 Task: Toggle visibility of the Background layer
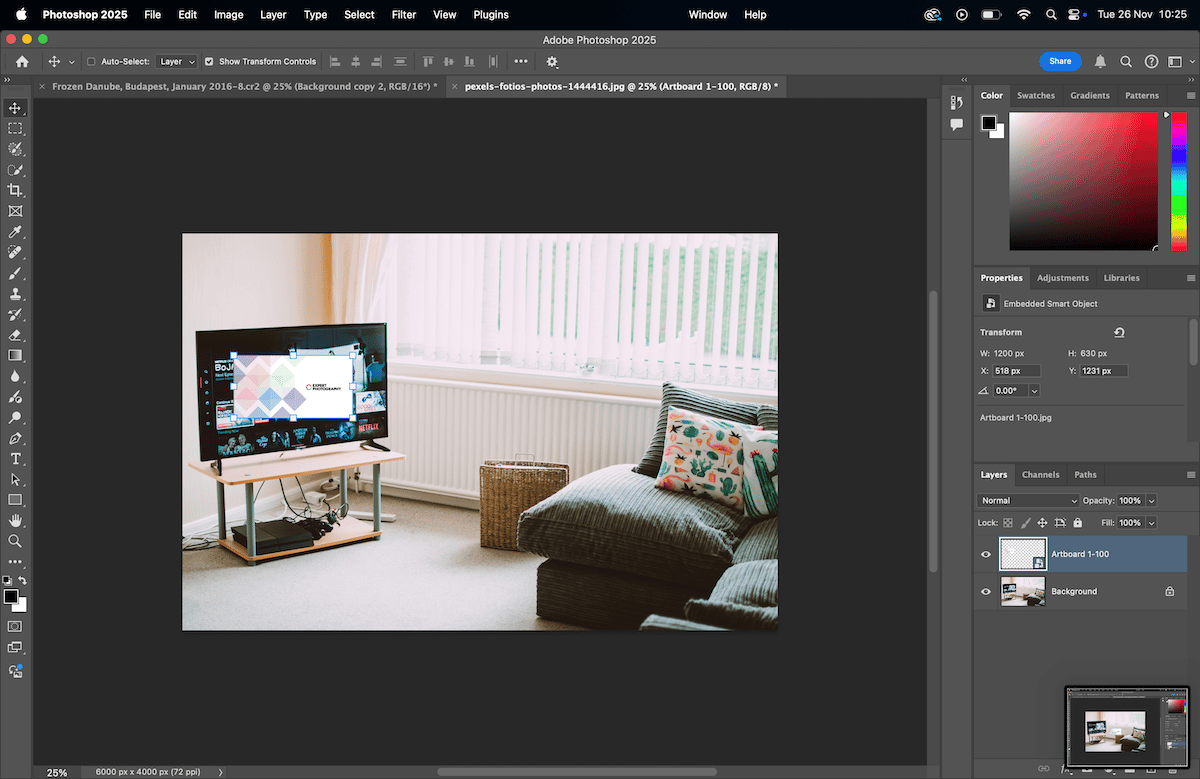click(985, 591)
